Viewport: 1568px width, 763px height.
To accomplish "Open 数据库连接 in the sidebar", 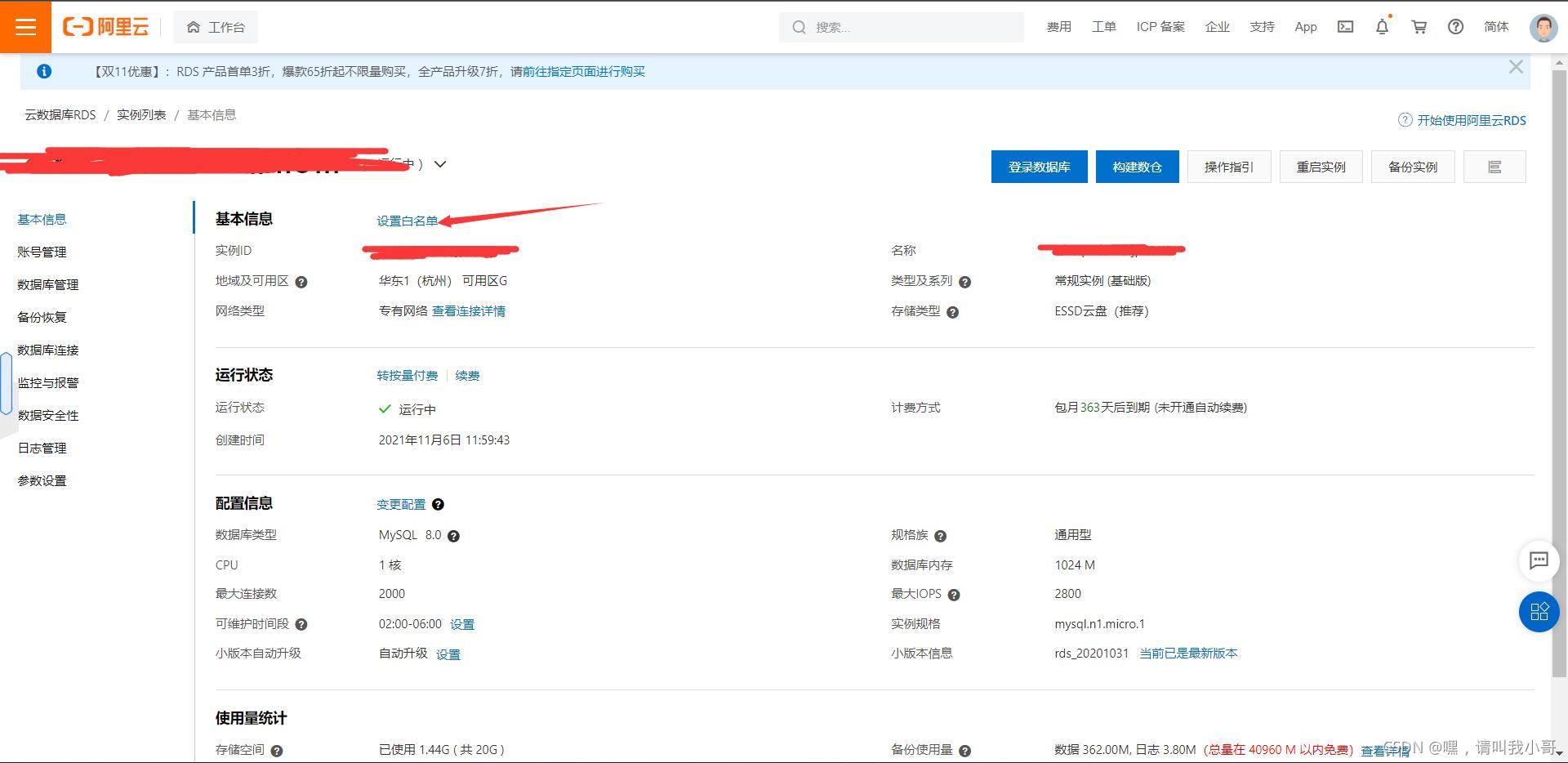I will coord(48,350).
